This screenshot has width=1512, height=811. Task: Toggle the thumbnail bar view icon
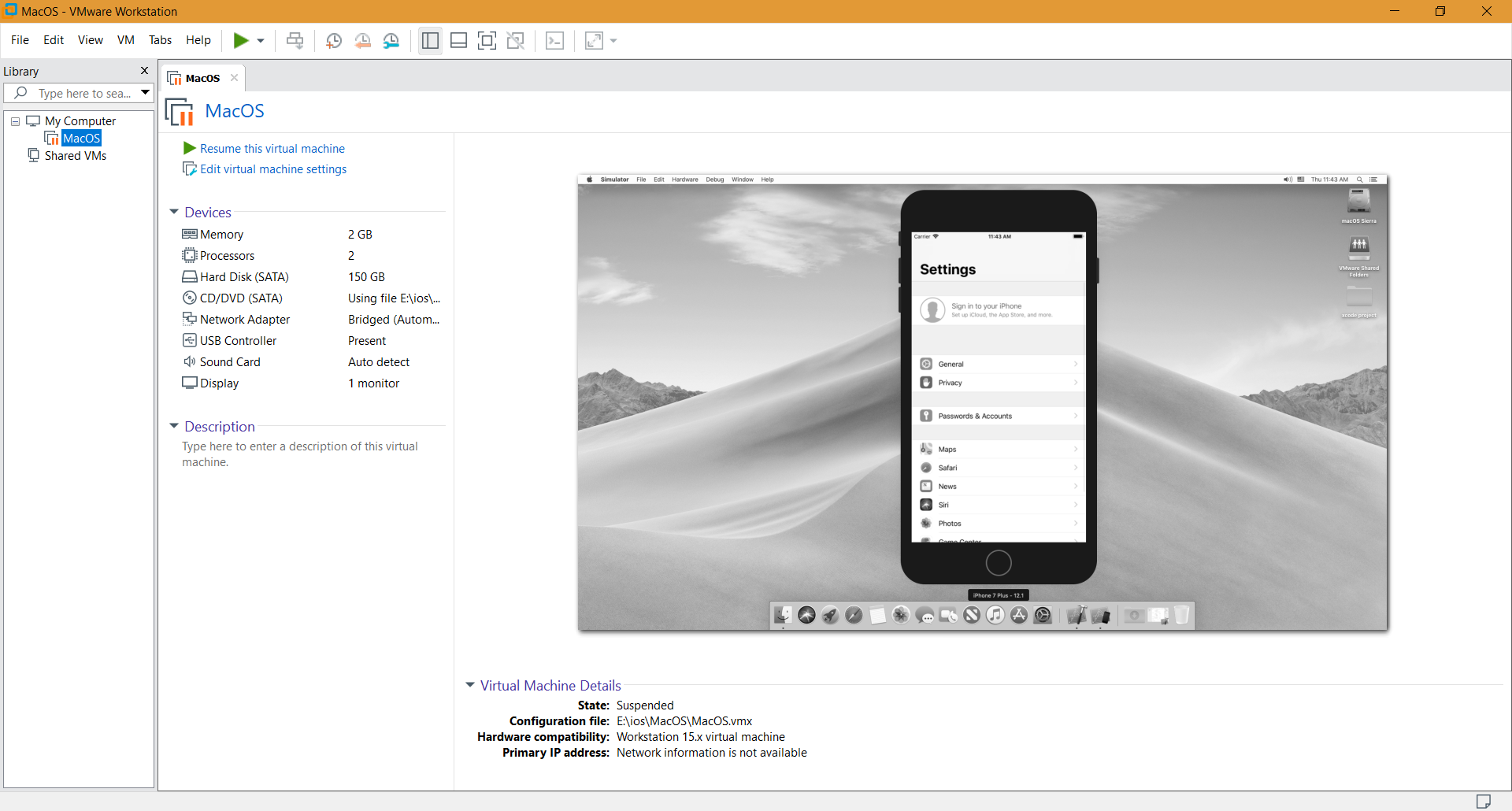[x=458, y=41]
